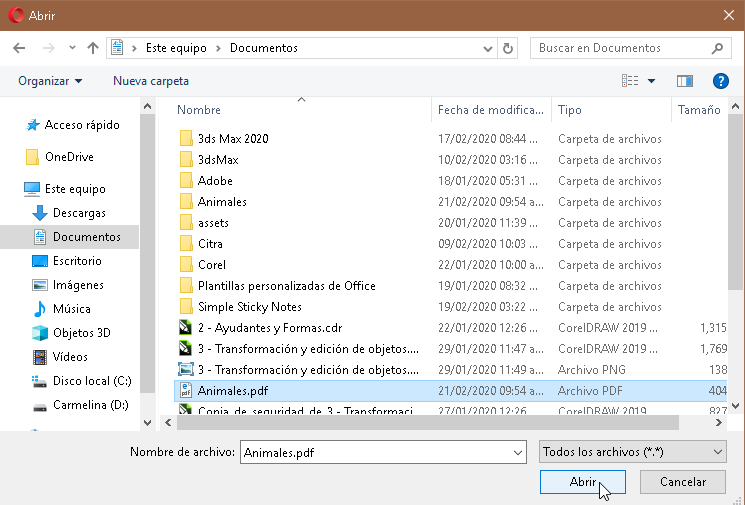Open recent locations chevron beside forward arrow
Viewport: 745px width, 505px height.
pyautogui.click(x=72, y=48)
